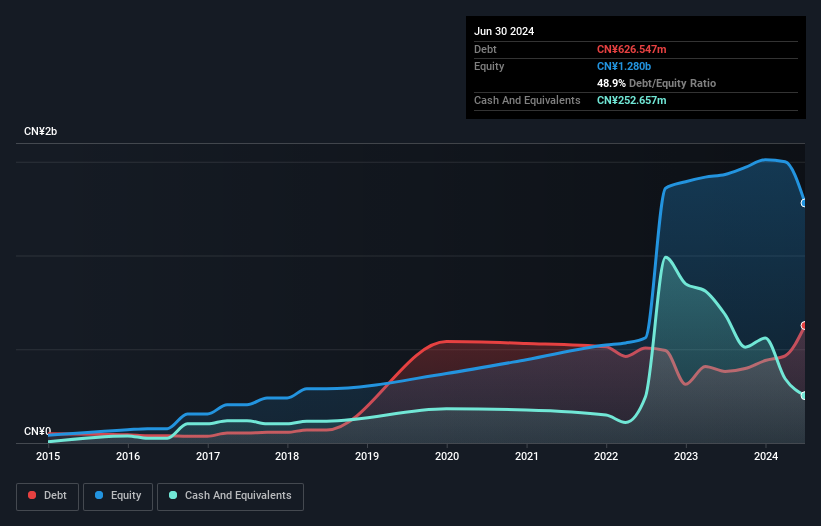Click the Debt row label in tooltip
Image resolution: width=821 pixels, height=526 pixels.
485,49
